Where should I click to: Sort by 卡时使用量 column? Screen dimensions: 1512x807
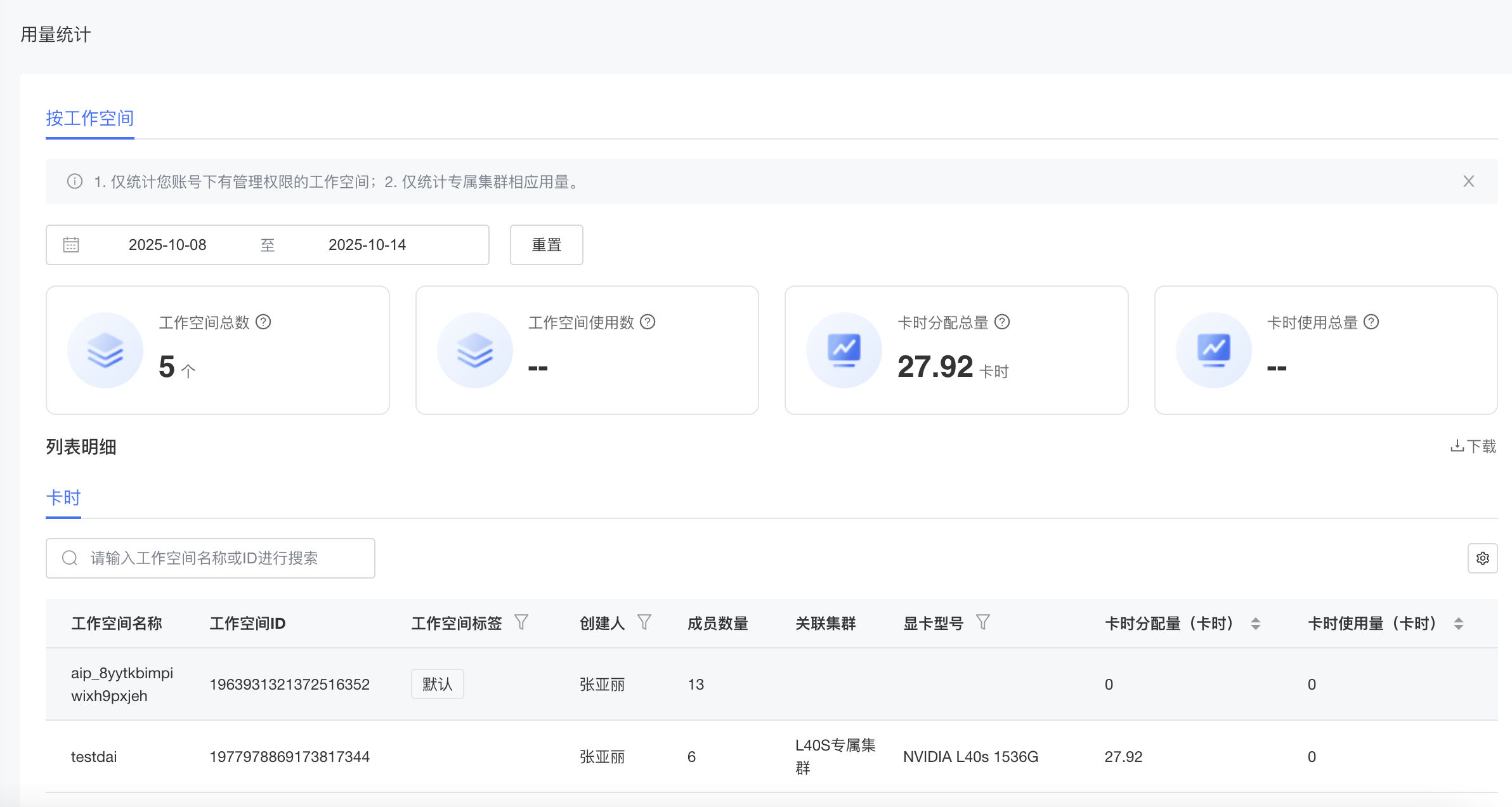[1458, 624]
